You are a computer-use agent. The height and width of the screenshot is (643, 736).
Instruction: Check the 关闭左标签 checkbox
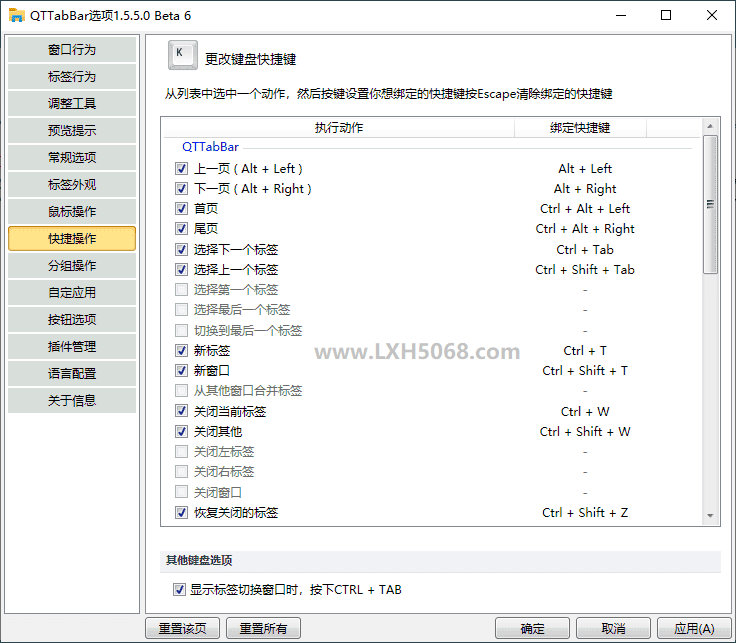181,452
